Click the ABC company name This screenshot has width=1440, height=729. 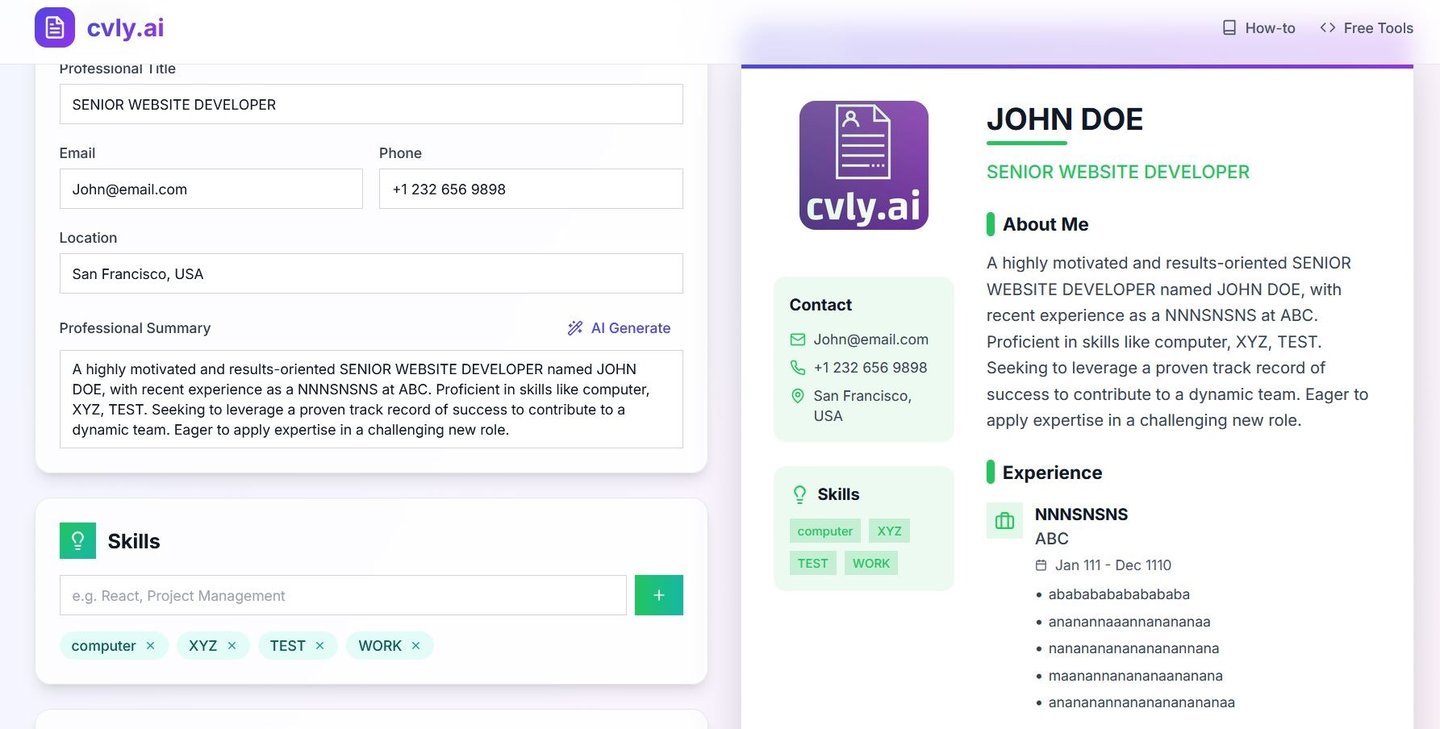click(1052, 539)
